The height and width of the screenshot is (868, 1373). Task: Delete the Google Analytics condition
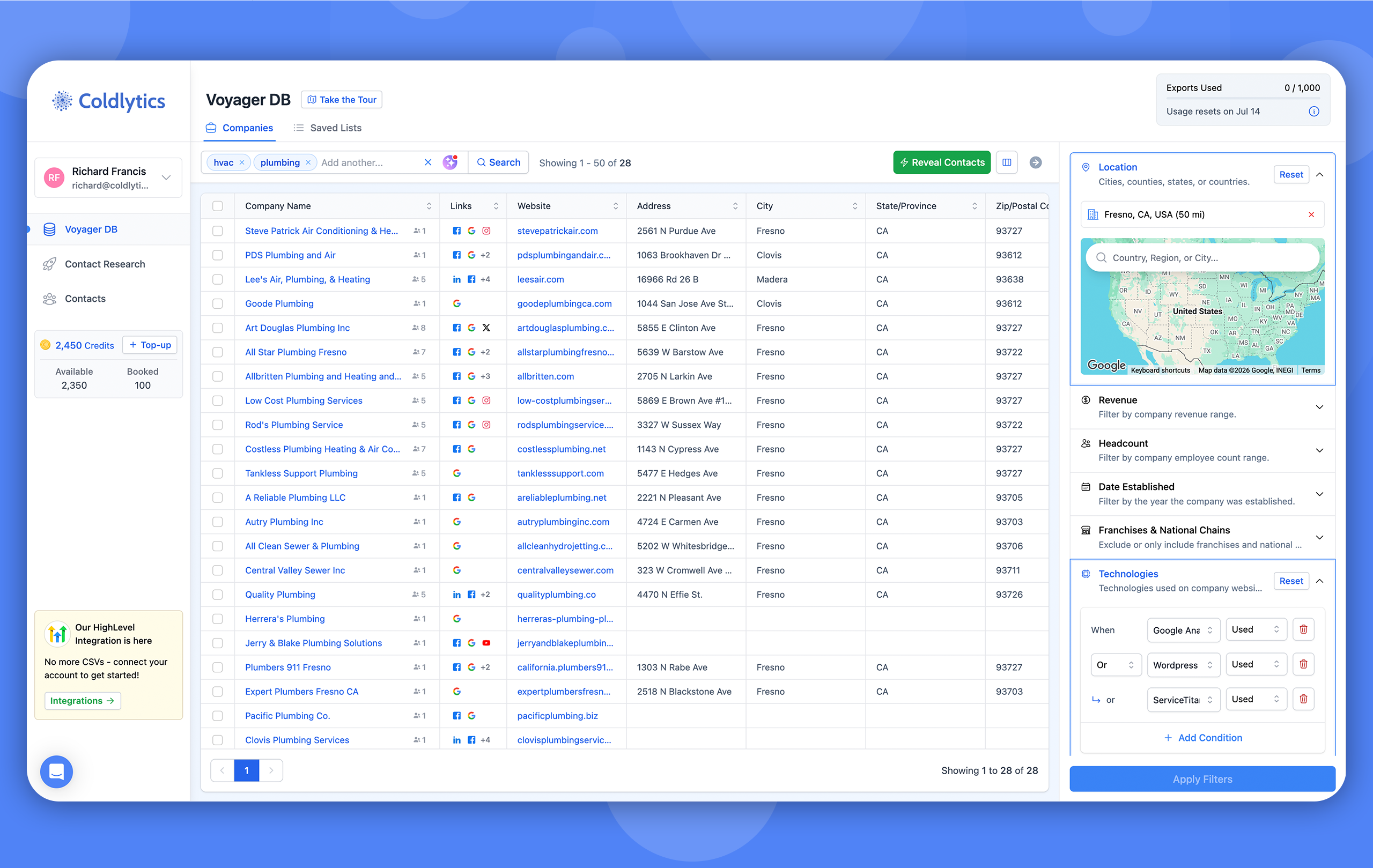coord(1303,629)
